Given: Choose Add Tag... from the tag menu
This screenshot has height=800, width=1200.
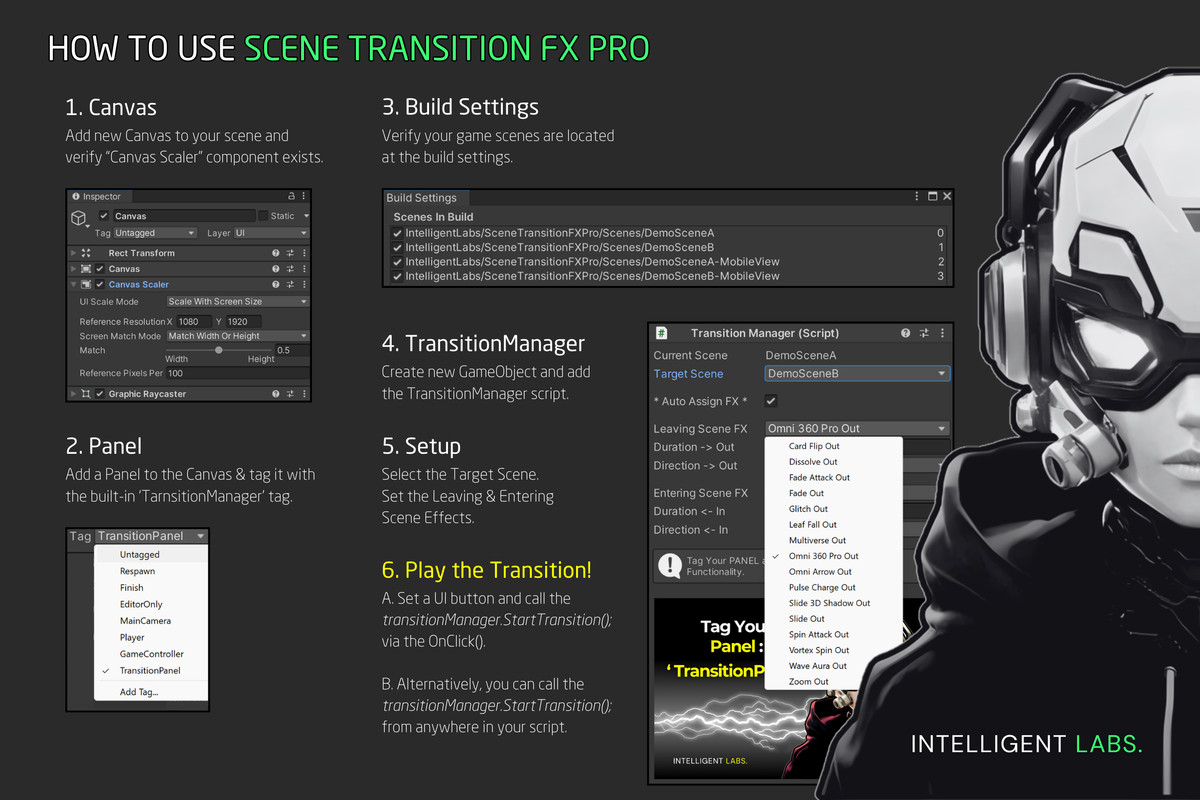Looking at the screenshot, I should [151, 692].
